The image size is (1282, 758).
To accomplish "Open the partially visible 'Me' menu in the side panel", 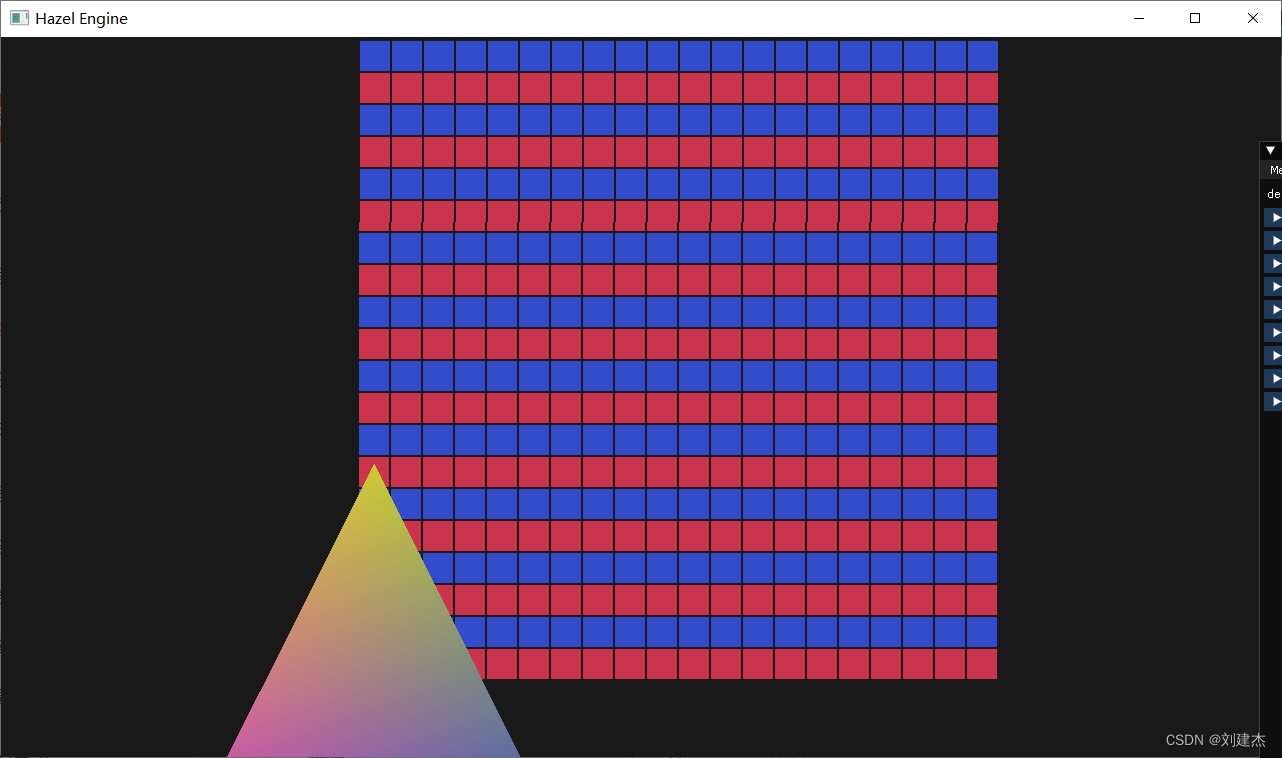I will pyautogui.click(x=1275, y=170).
